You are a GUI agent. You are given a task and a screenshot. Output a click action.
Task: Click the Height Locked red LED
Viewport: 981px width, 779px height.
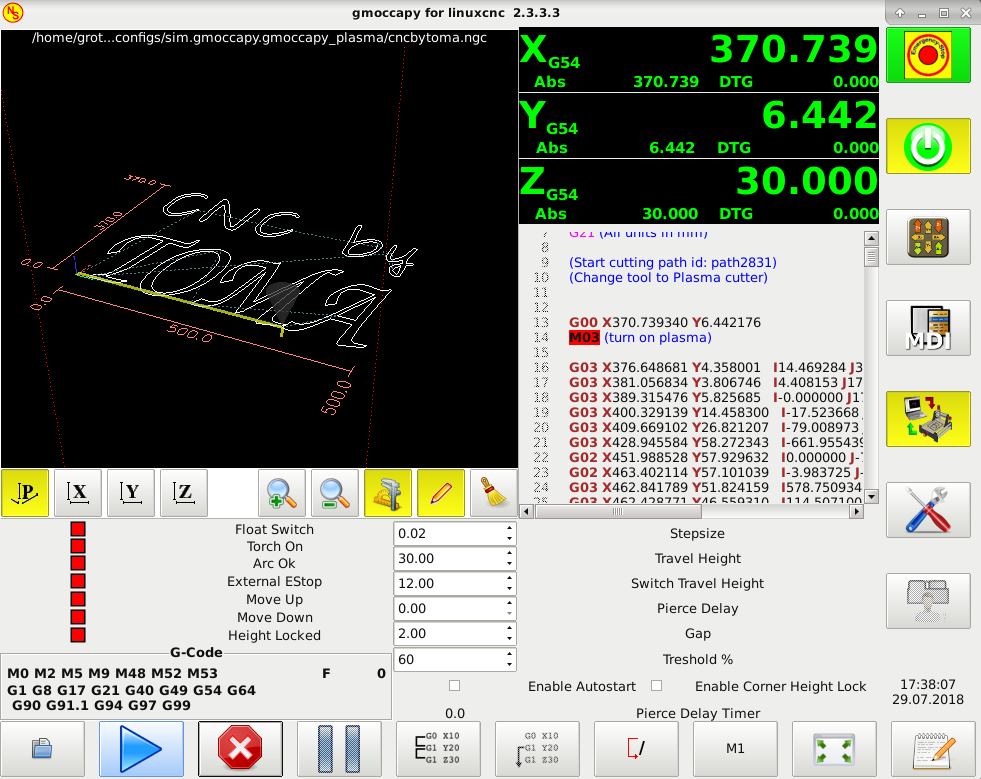[x=78, y=635]
